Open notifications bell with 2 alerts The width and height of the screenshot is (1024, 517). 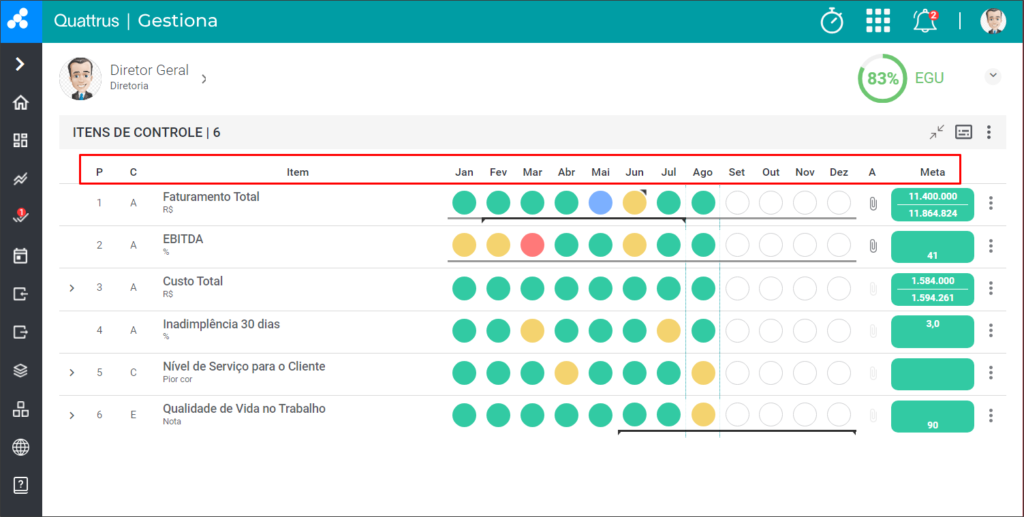(x=925, y=21)
